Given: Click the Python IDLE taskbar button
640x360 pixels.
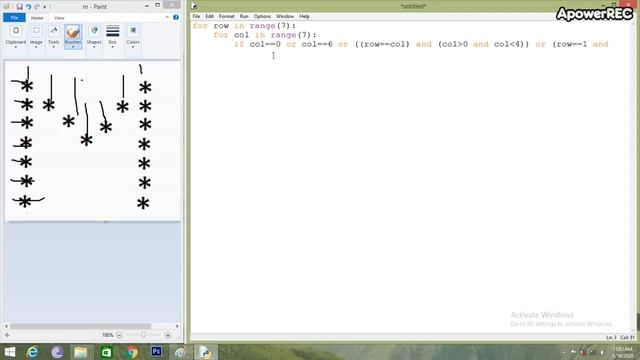Looking at the screenshot, I should click(205, 352).
